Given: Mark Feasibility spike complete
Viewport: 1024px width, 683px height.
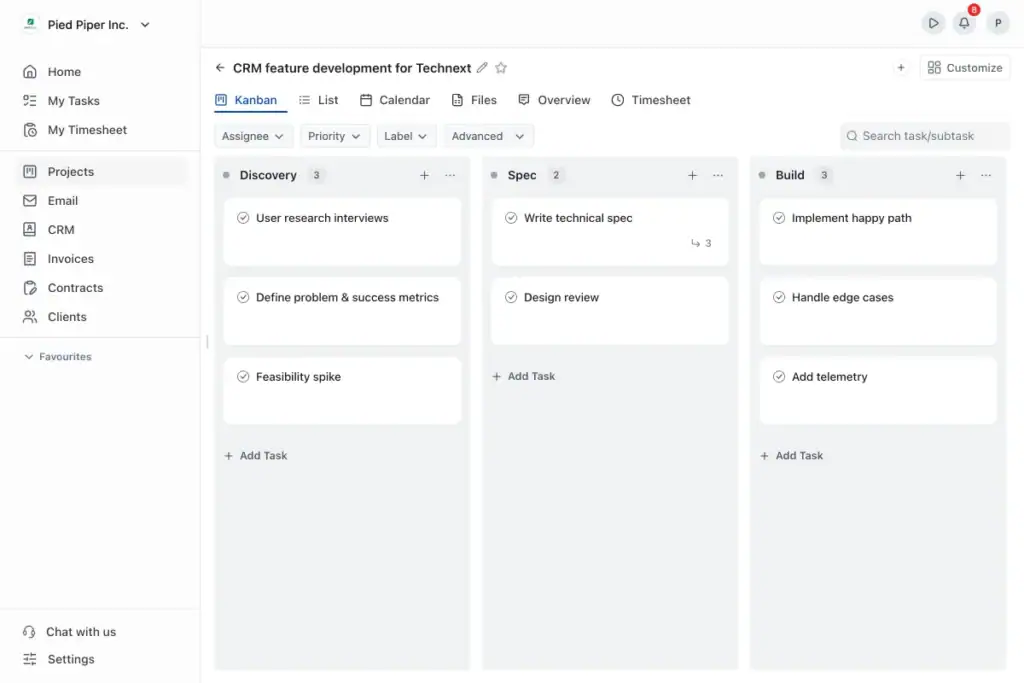Looking at the screenshot, I should [243, 377].
